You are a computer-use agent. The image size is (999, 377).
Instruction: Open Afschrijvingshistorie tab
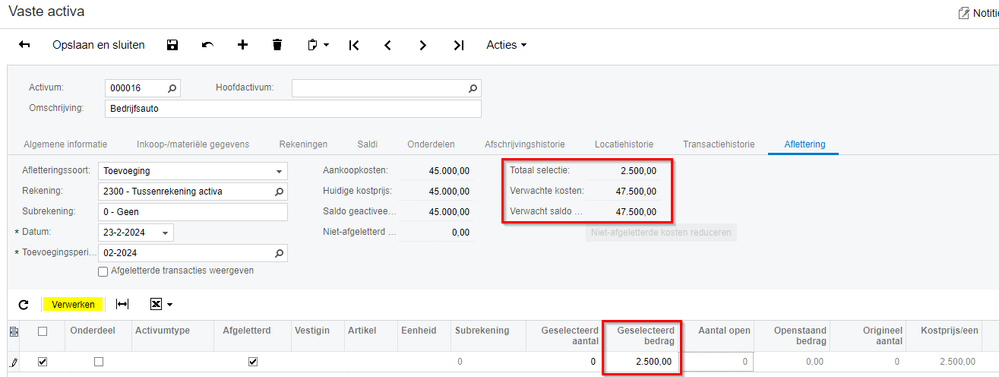[524, 145]
